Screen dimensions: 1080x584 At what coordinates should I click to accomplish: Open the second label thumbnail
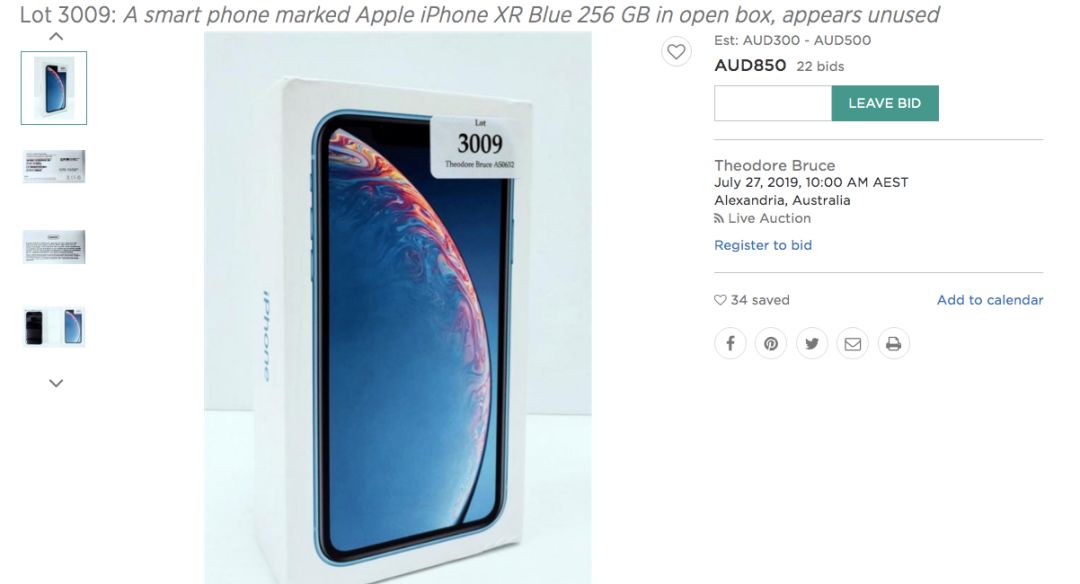click(54, 167)
